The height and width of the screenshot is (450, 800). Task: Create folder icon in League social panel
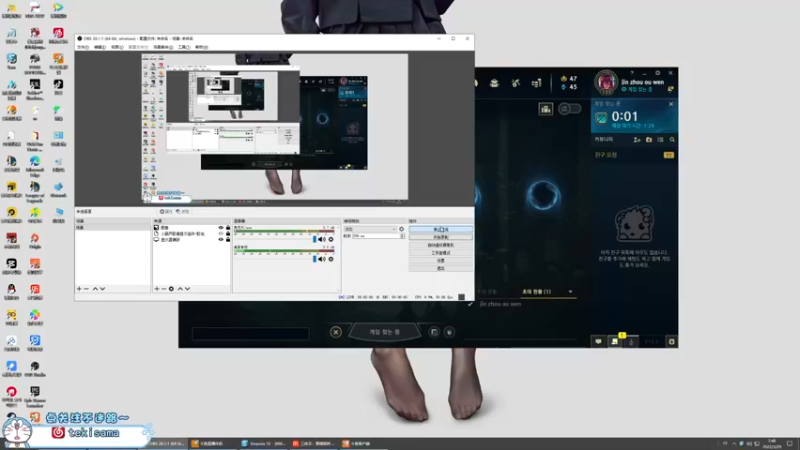(649, 139)
